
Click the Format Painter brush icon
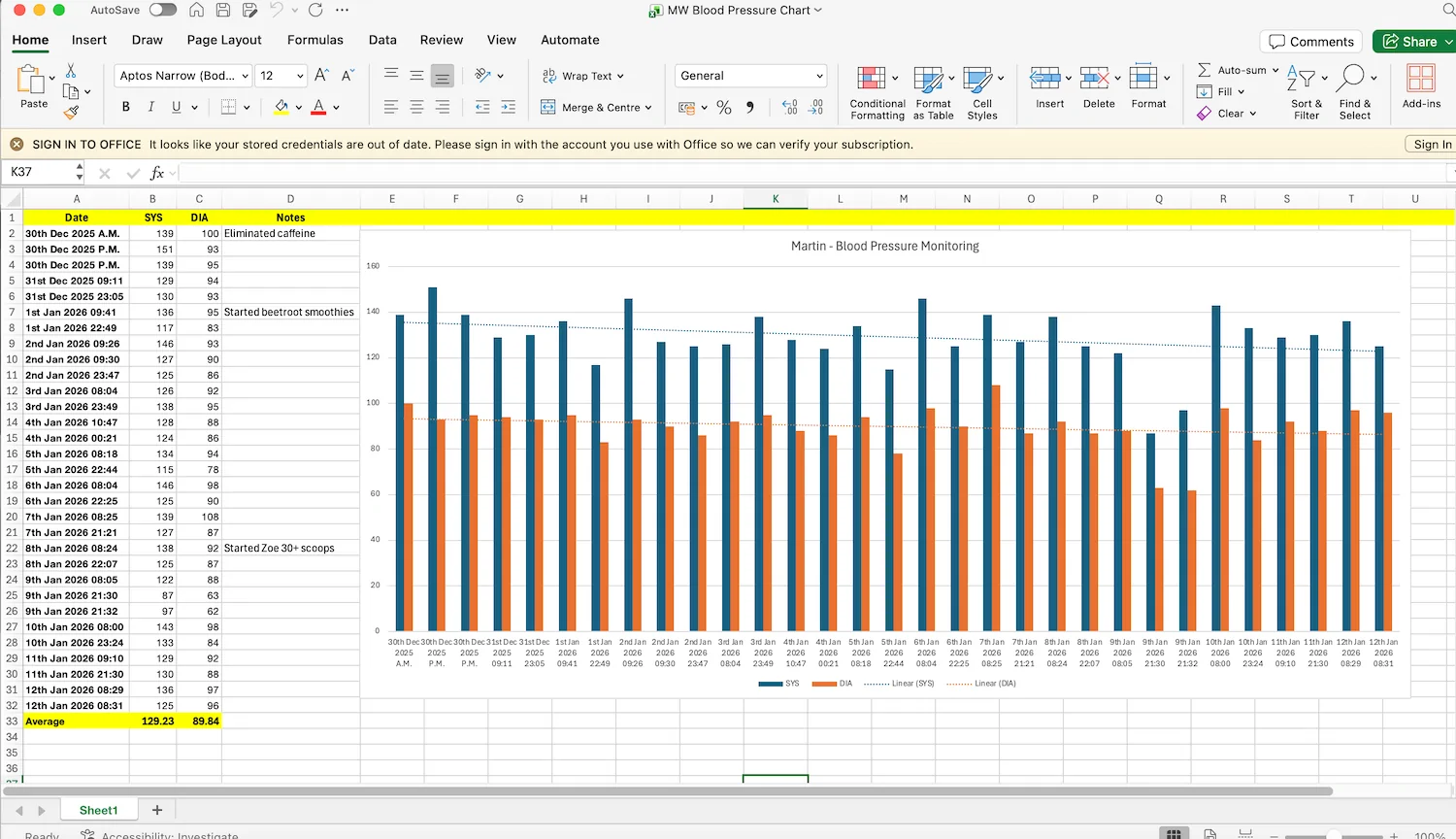pos(71,113)
